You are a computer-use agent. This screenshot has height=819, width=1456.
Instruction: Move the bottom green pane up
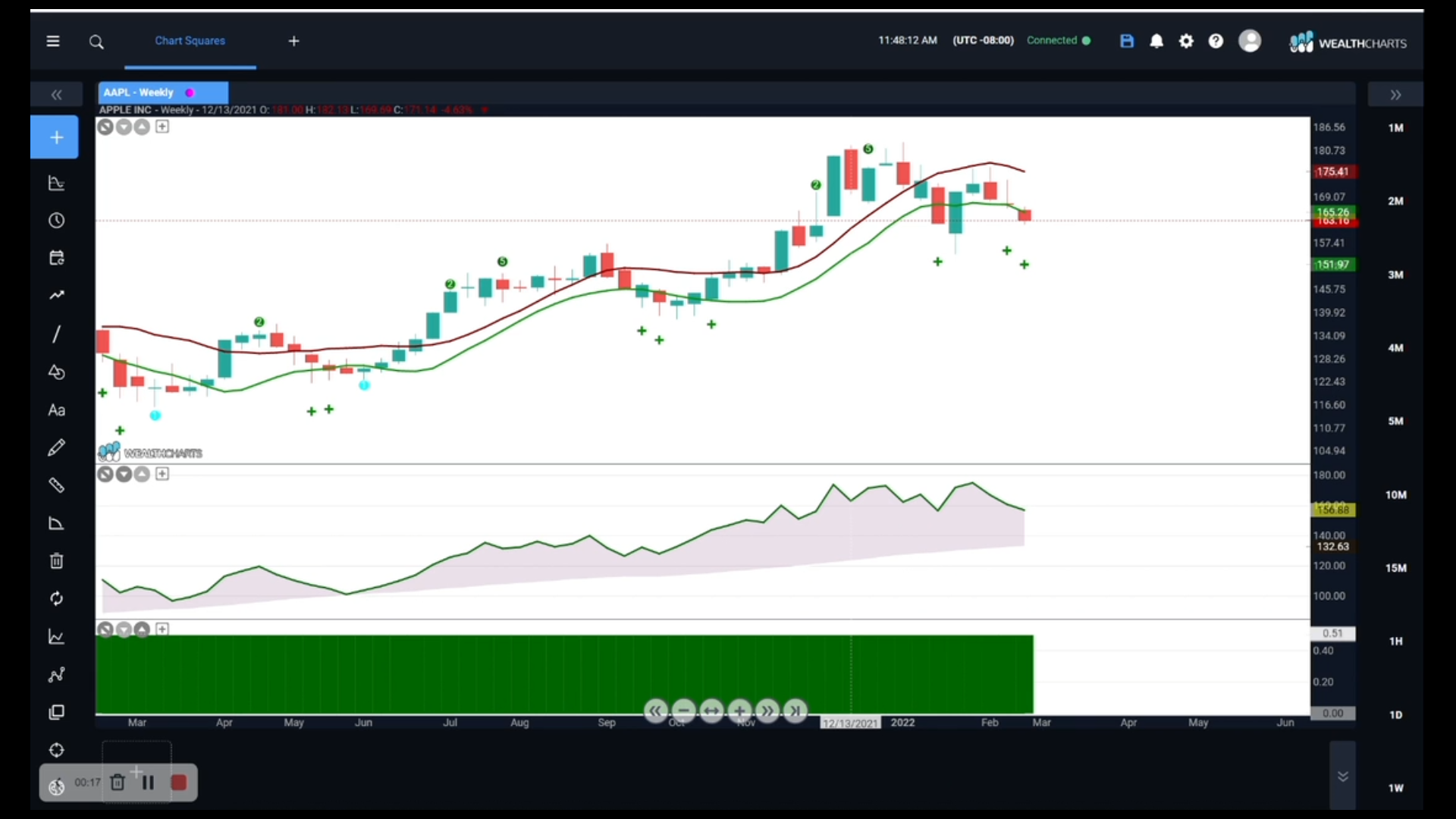[142, 630]
